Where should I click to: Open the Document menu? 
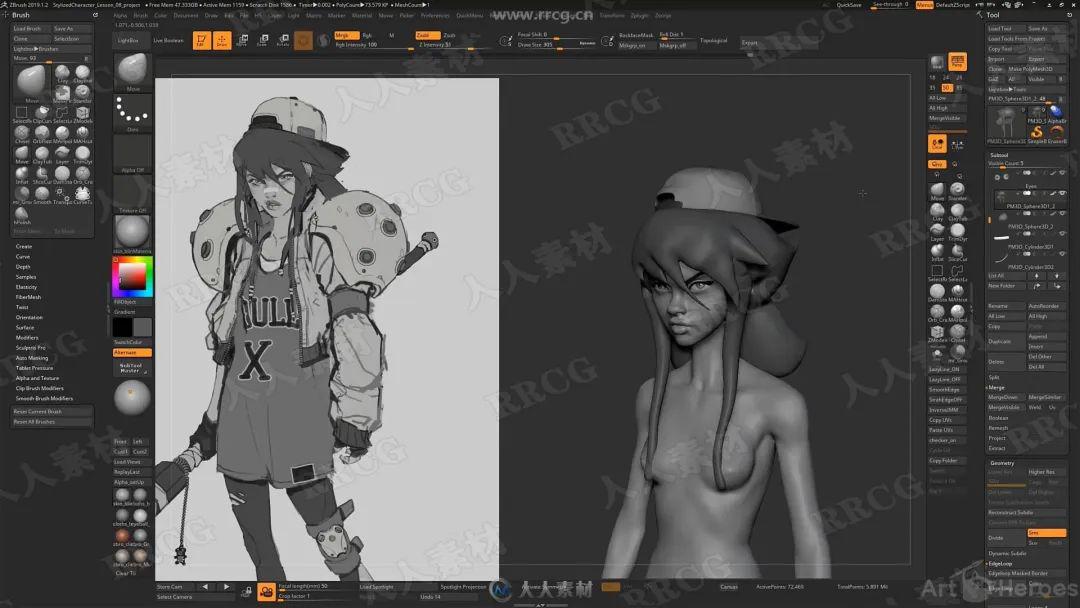click(186, 15)
